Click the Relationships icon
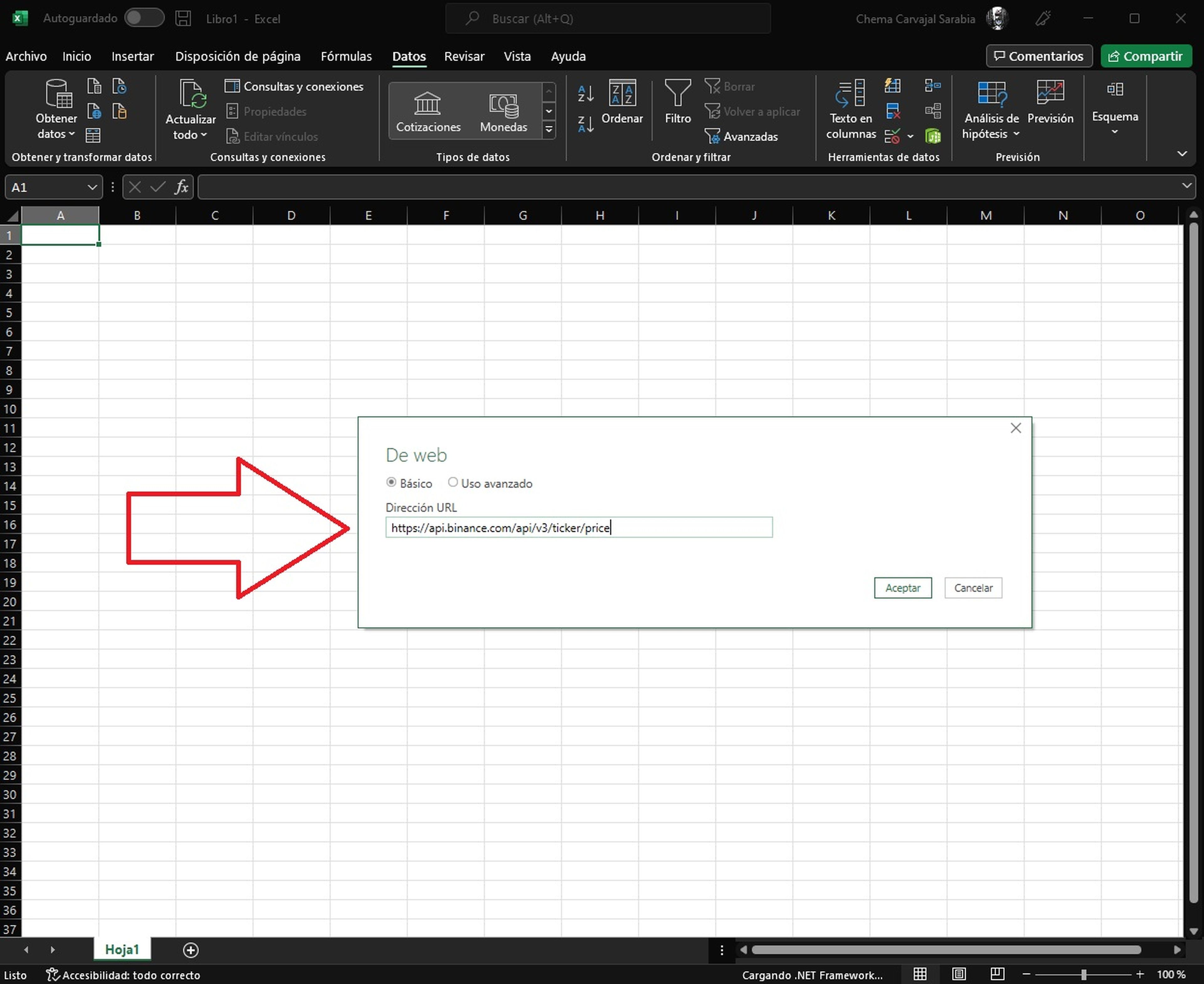 [932, 111]
